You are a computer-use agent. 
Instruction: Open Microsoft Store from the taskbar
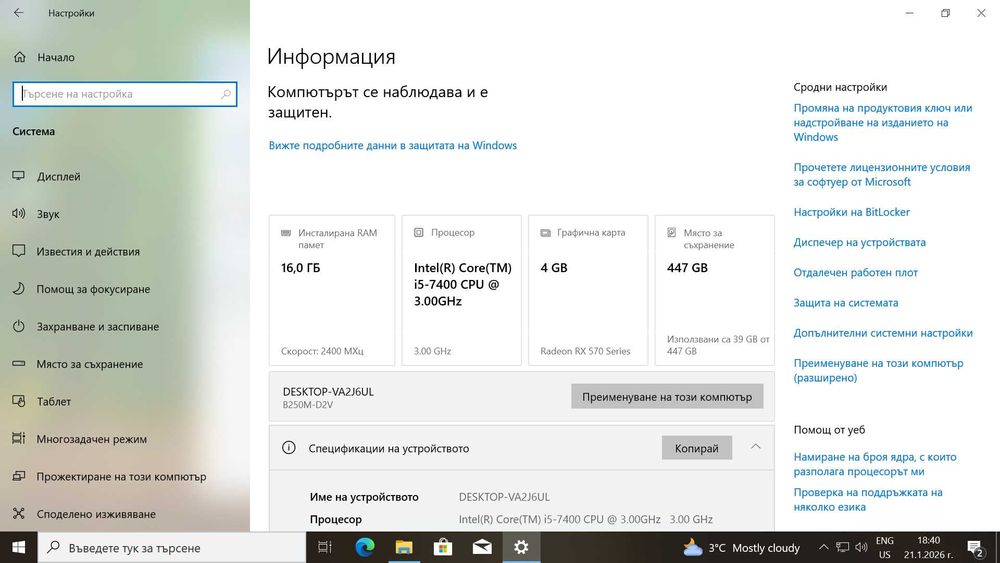[443, 547]
